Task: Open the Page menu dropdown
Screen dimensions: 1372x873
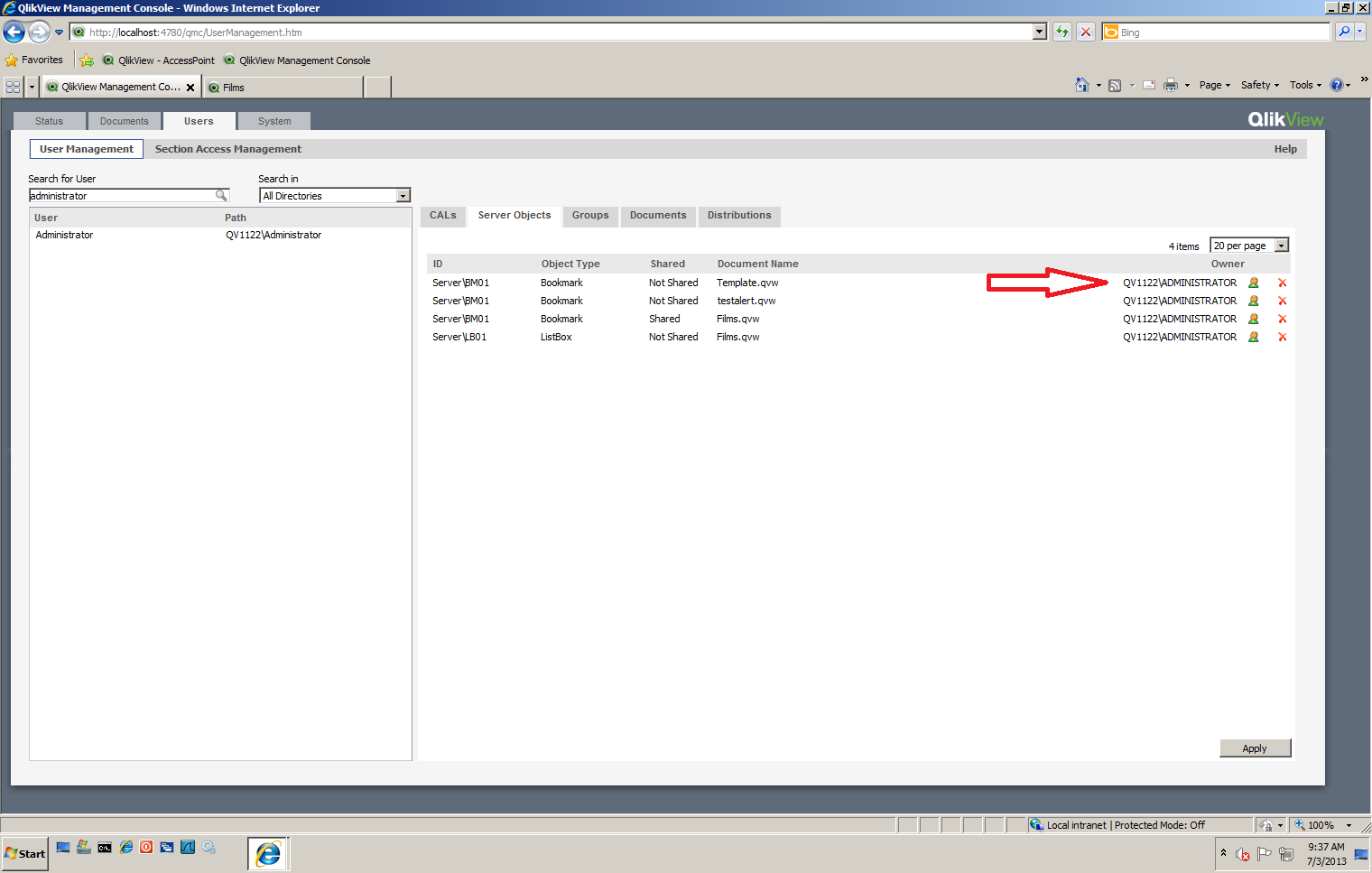Action: coord(1214,85)
